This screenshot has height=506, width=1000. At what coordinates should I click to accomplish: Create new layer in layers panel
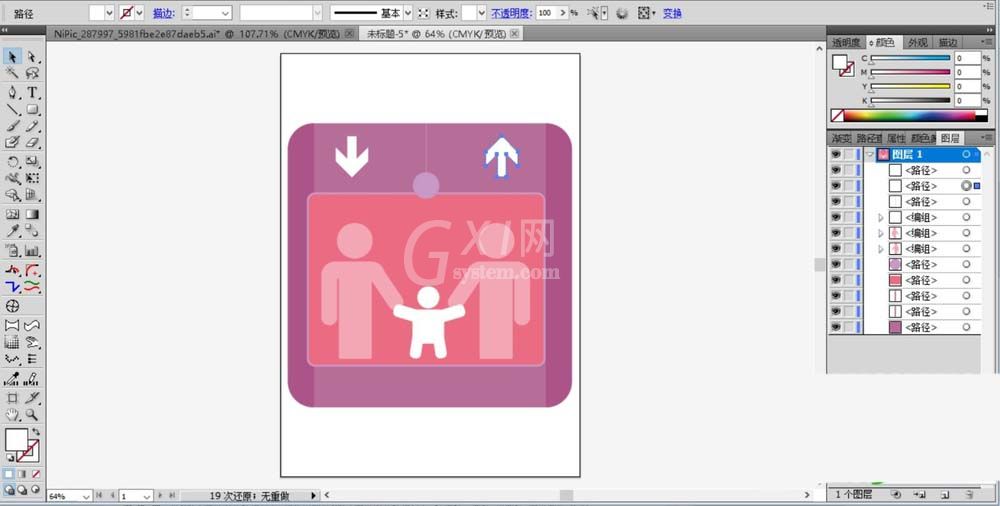(x=945, y=495)
